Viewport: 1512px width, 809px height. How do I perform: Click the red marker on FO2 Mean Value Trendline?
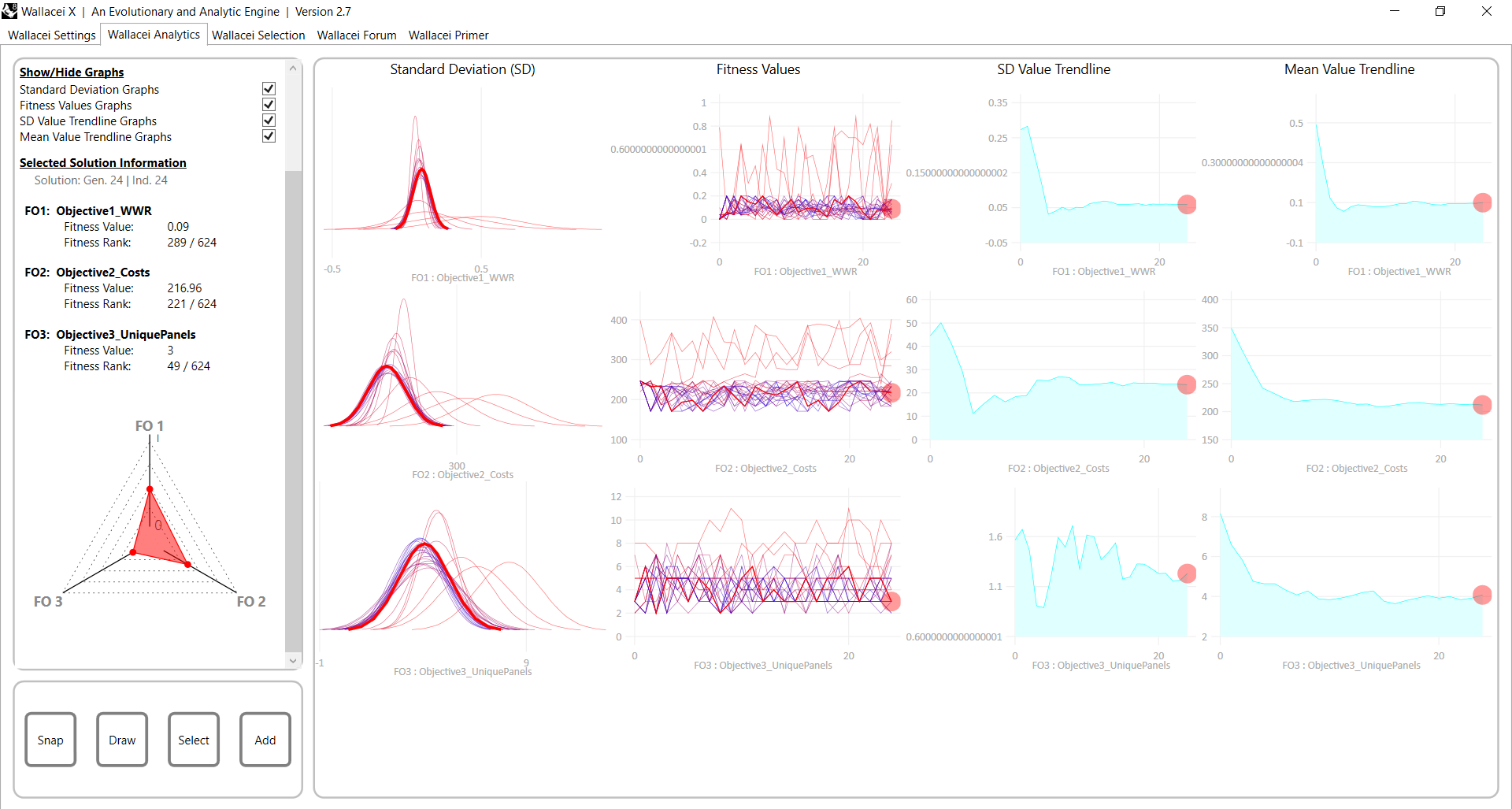pos(1483,405)
